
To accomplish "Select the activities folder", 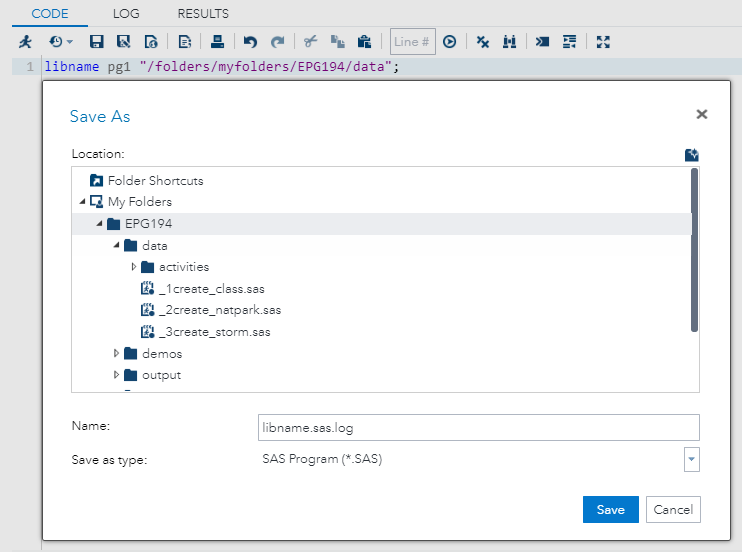I will (x=184, y=267).
